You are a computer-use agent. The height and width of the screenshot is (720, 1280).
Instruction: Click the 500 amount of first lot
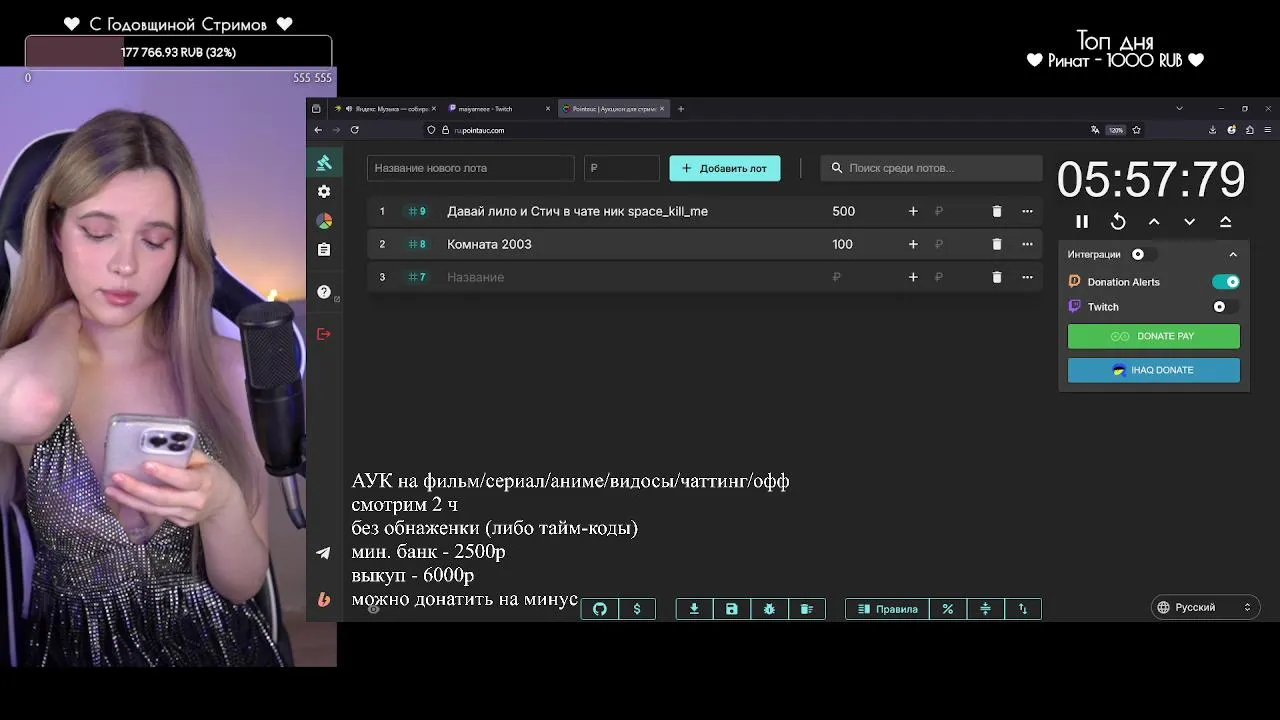(x=844, y=211)
